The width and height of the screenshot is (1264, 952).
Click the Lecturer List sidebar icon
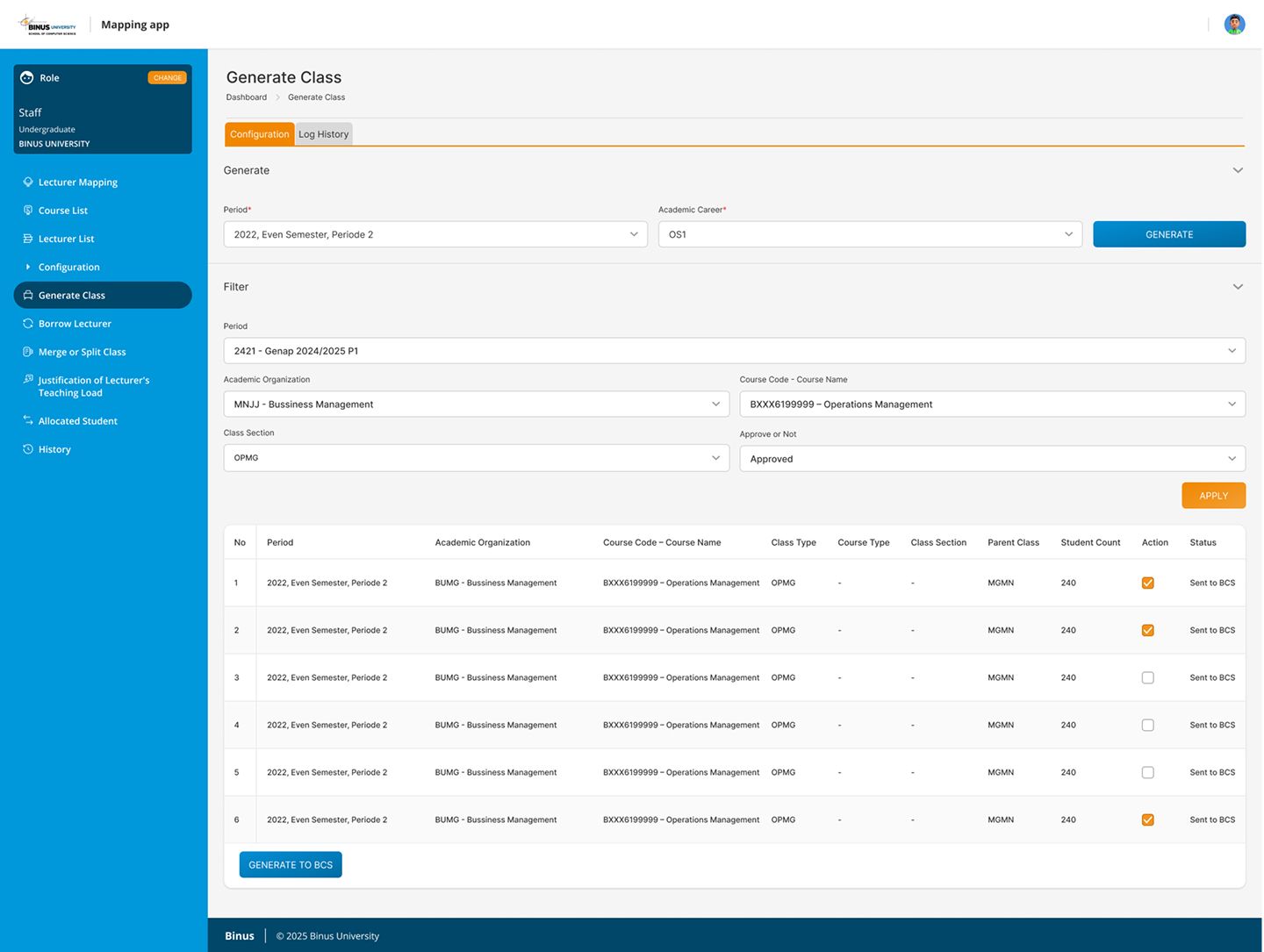(28, 239)
